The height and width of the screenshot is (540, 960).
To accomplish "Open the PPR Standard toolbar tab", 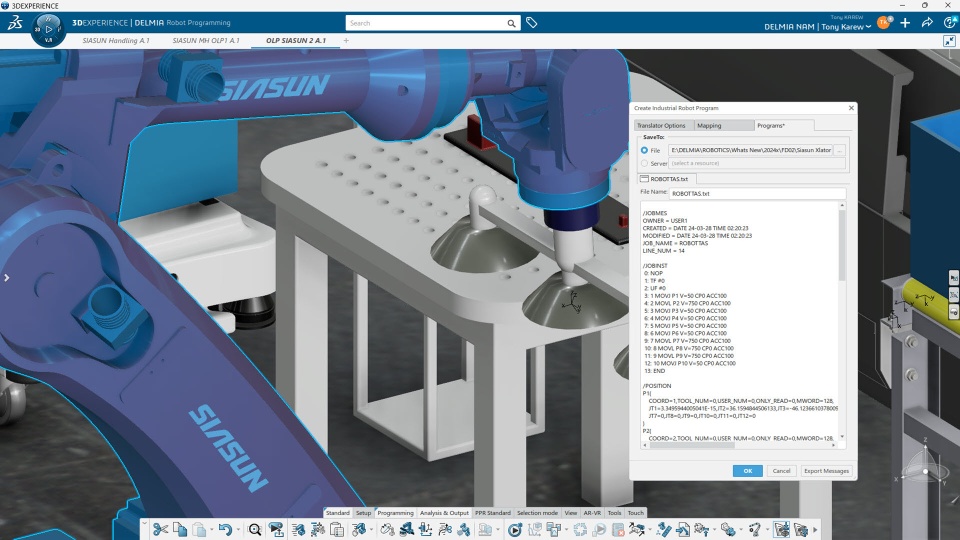I will [x=493, y=513].
